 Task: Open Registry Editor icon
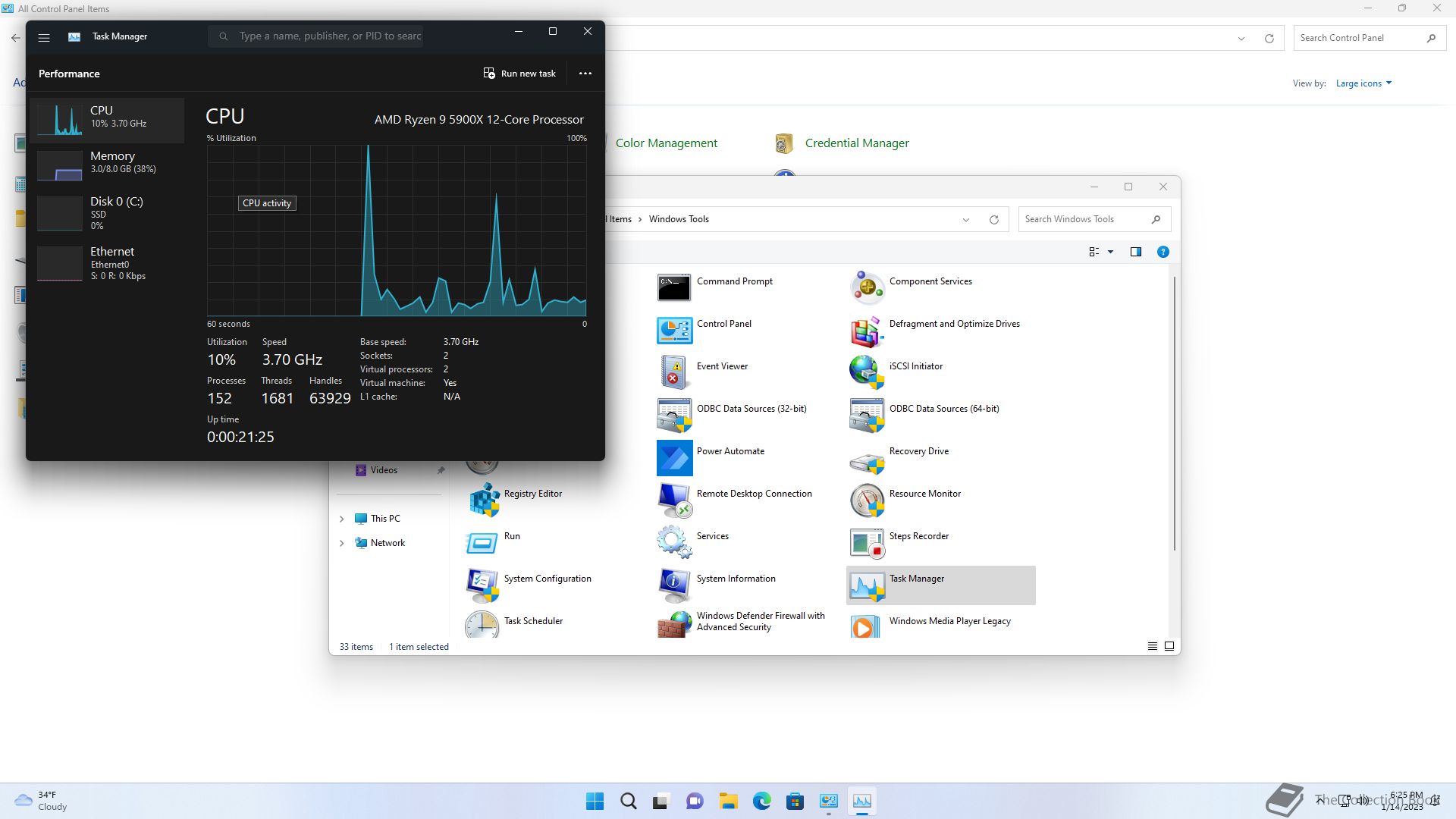click(483, 500)
